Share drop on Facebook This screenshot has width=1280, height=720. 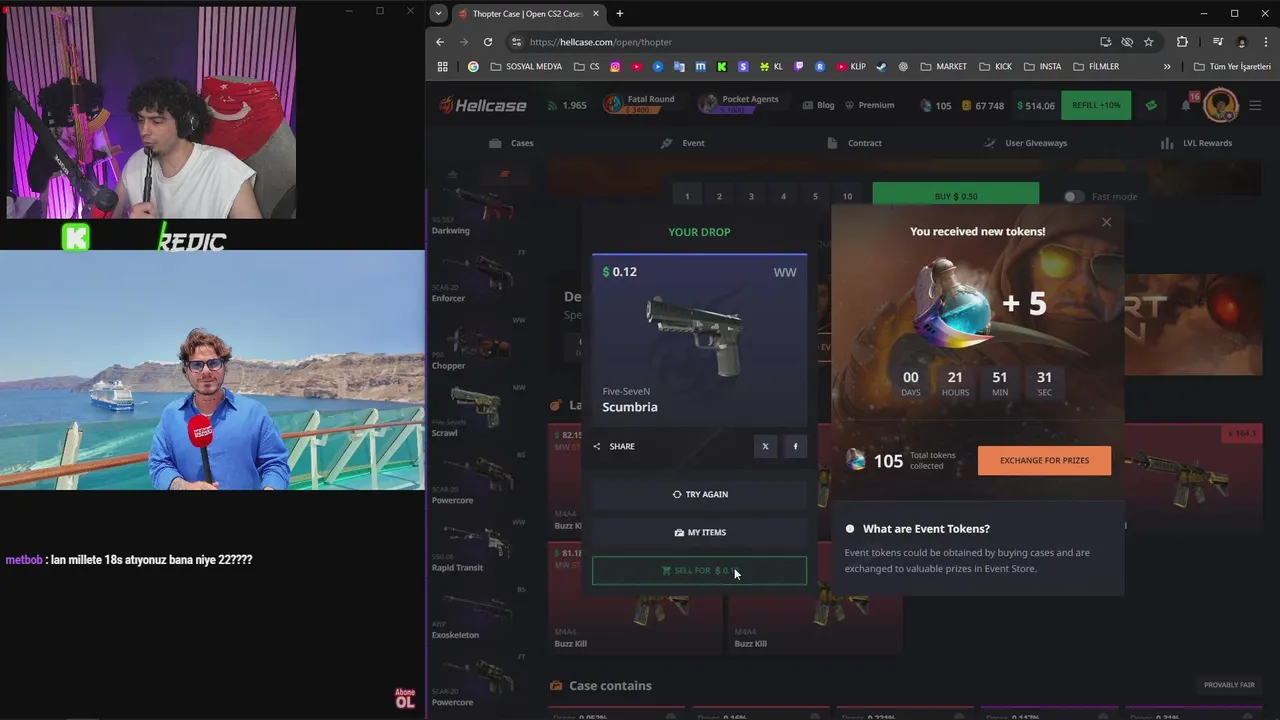click(795, 446)
